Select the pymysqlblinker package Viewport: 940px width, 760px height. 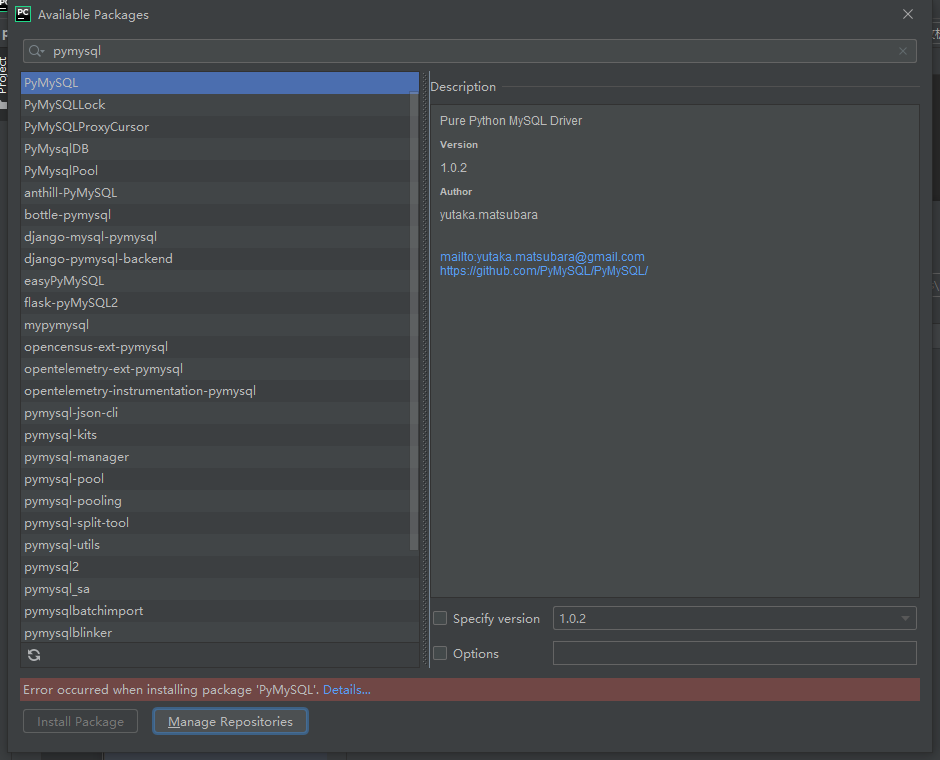219,632
